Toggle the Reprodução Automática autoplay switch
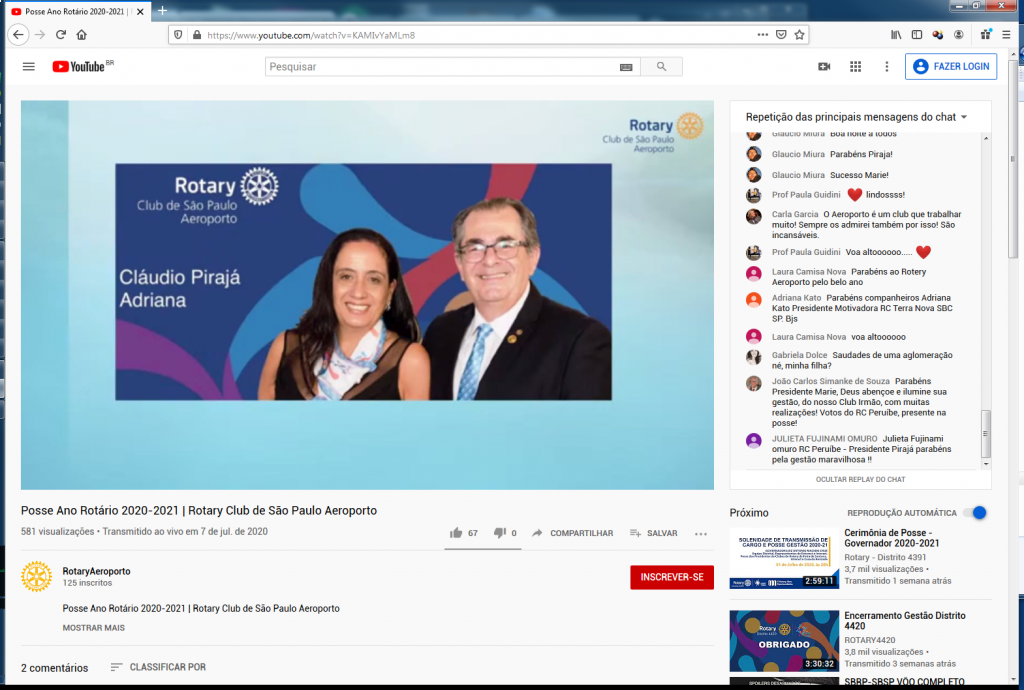This screenshot has width=1024, height=690. coord(975,513)
